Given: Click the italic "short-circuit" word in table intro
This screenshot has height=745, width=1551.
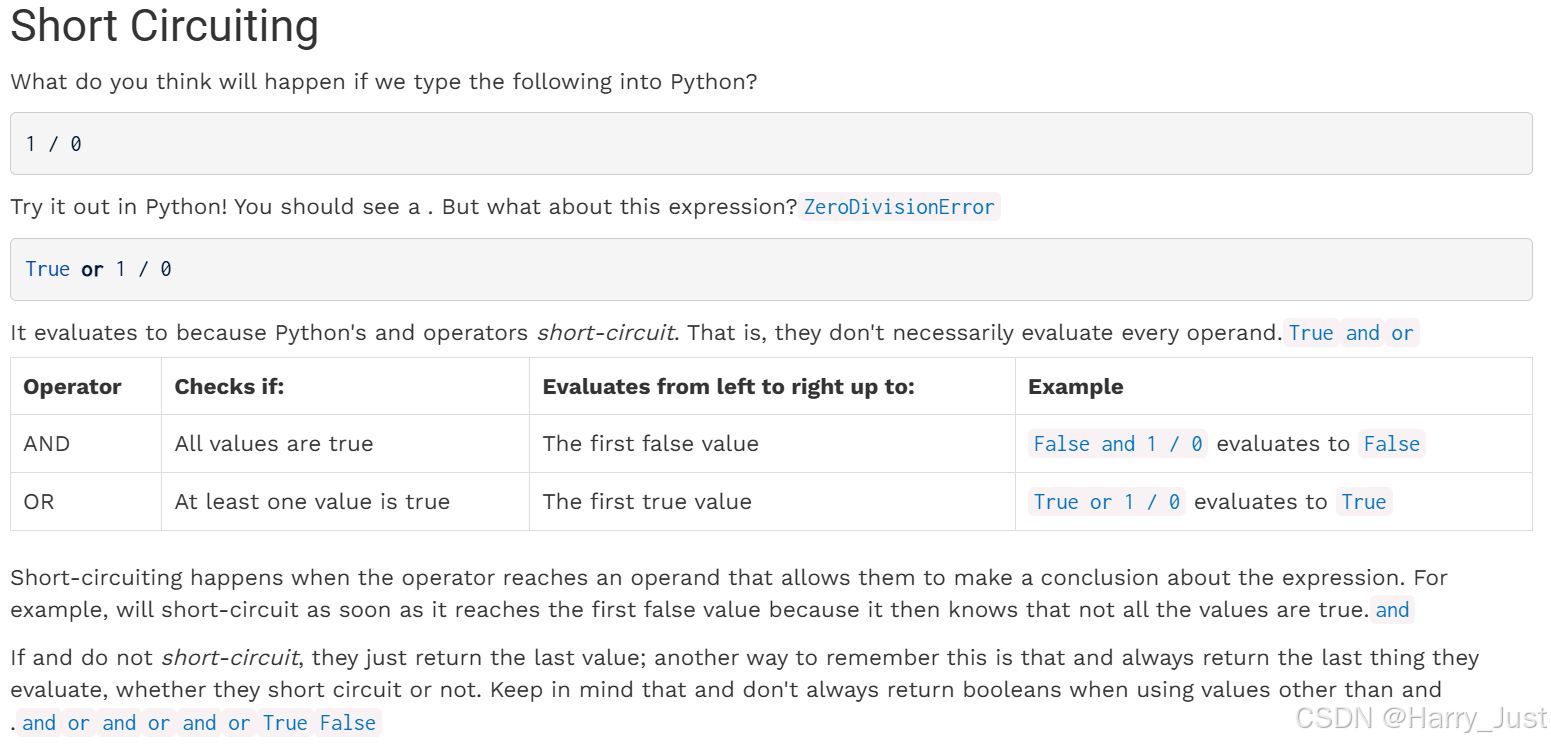Looking at the screenshot, I should (605, 332).
